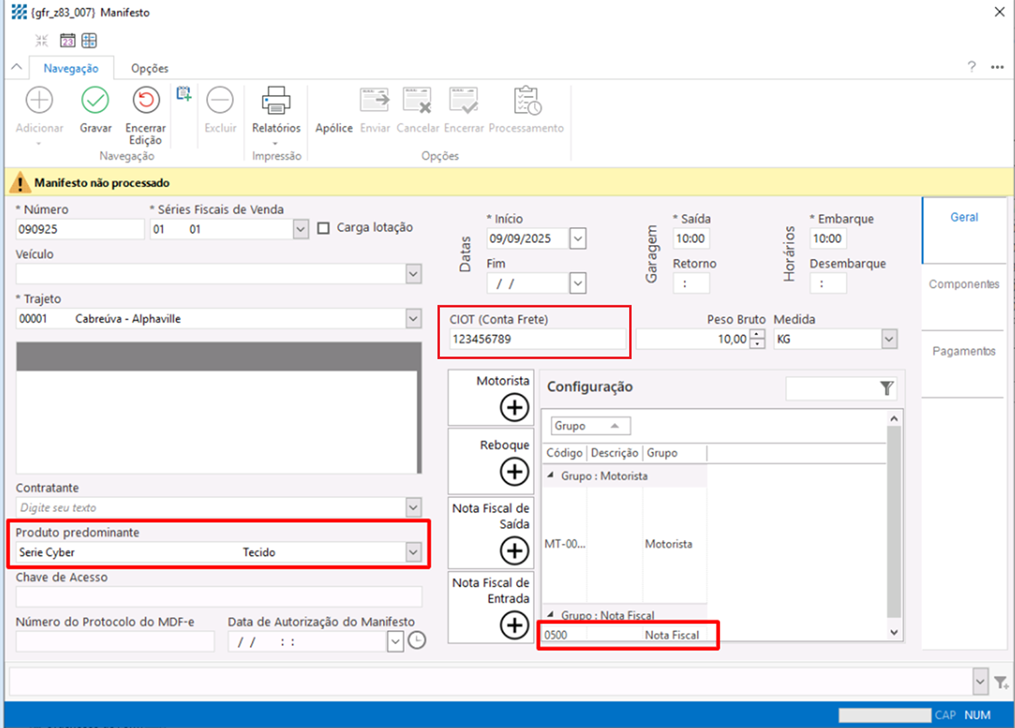
Task: Enable the Carga lotação checkbox
Action: click(x=323, y=228)
